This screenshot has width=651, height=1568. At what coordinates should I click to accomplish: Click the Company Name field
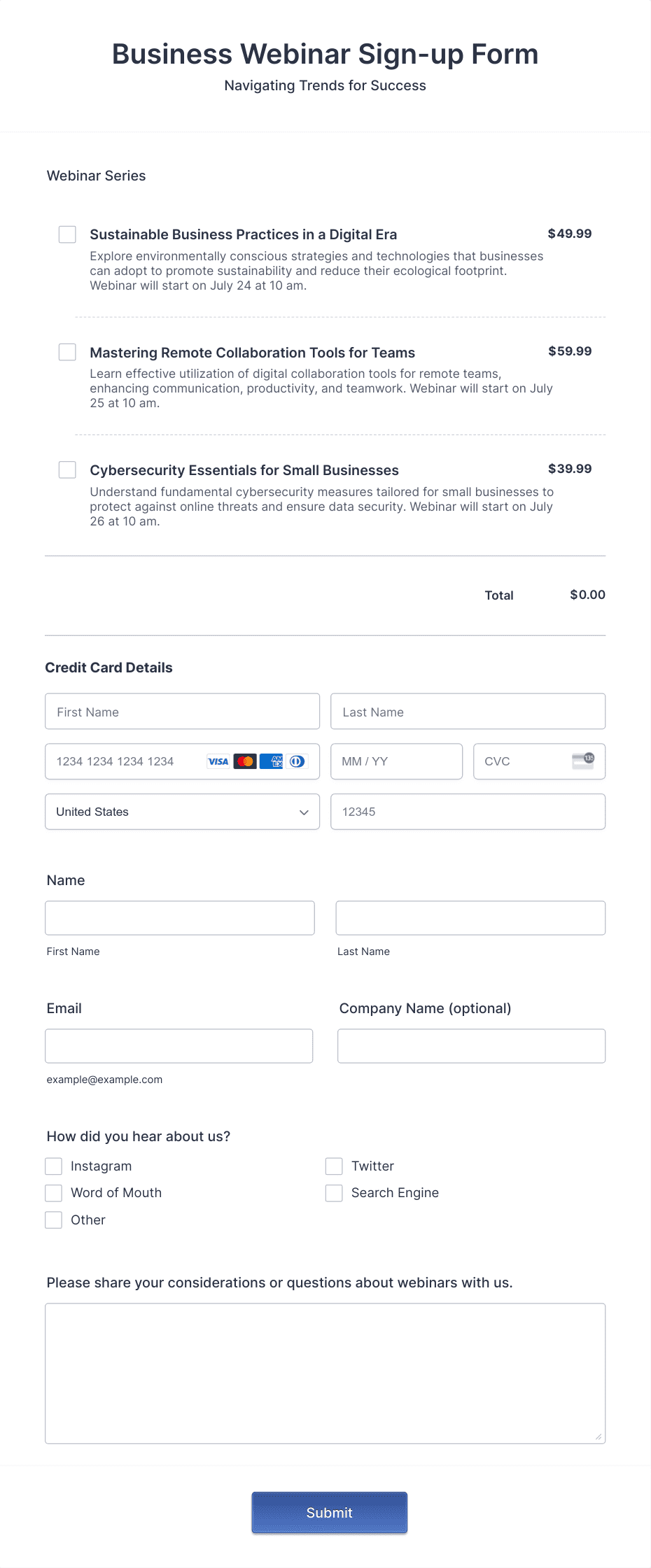(x=470, y=1045)
